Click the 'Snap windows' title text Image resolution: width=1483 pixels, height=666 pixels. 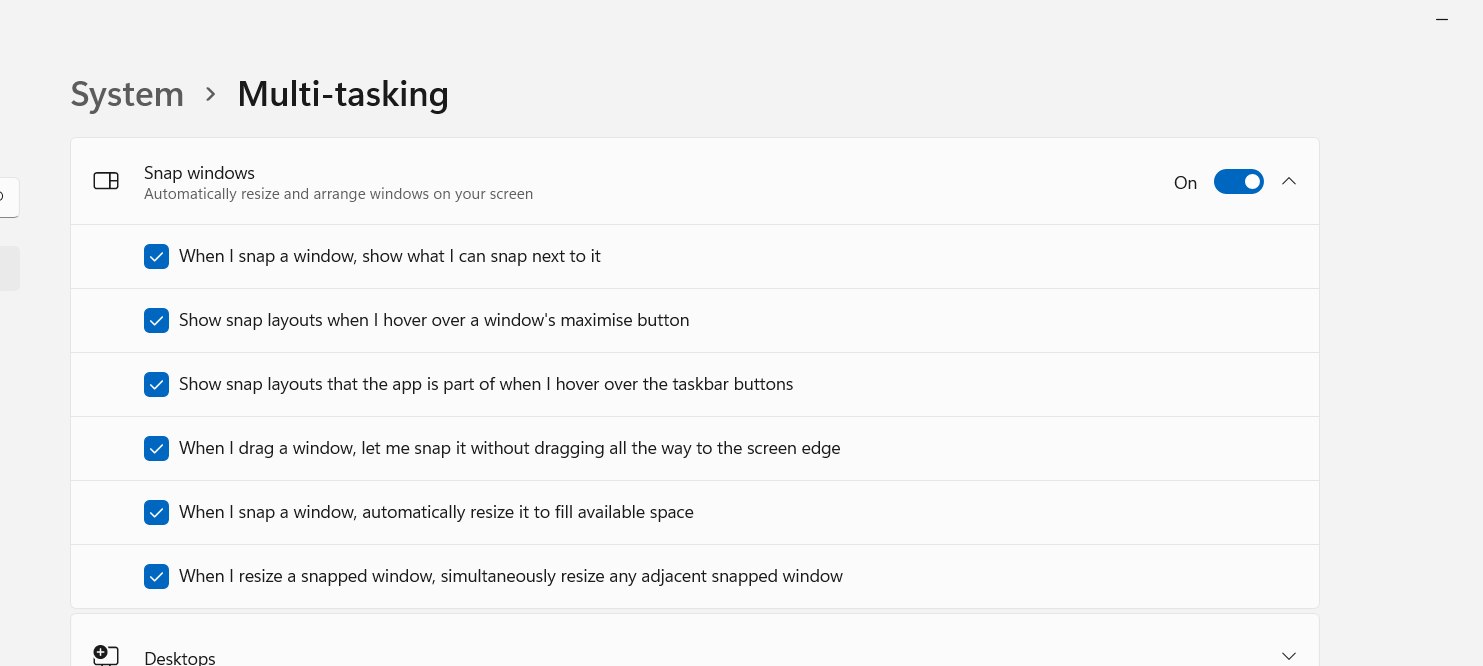[199, 173]
